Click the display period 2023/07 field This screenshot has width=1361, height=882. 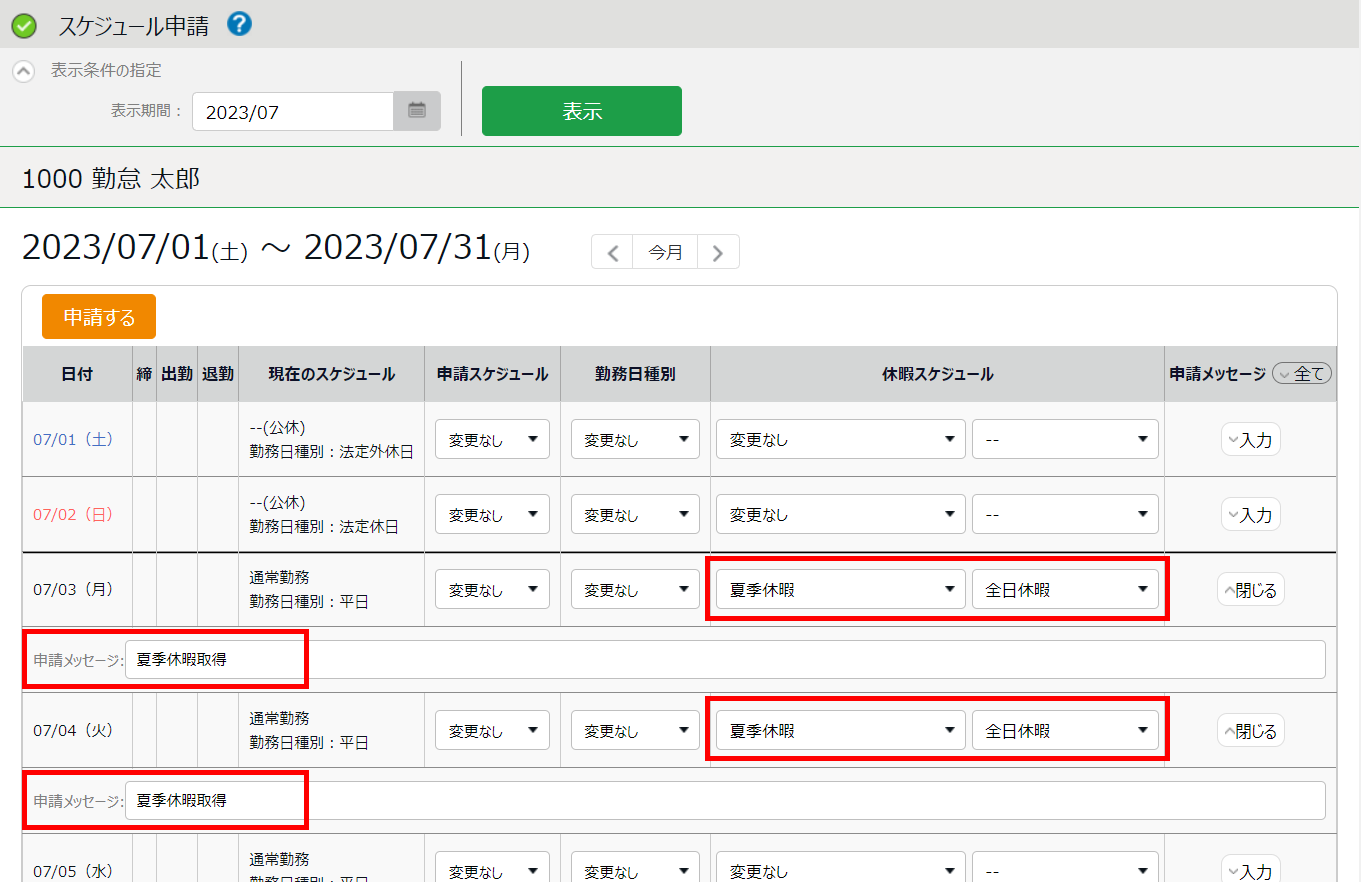pos(293,112)
